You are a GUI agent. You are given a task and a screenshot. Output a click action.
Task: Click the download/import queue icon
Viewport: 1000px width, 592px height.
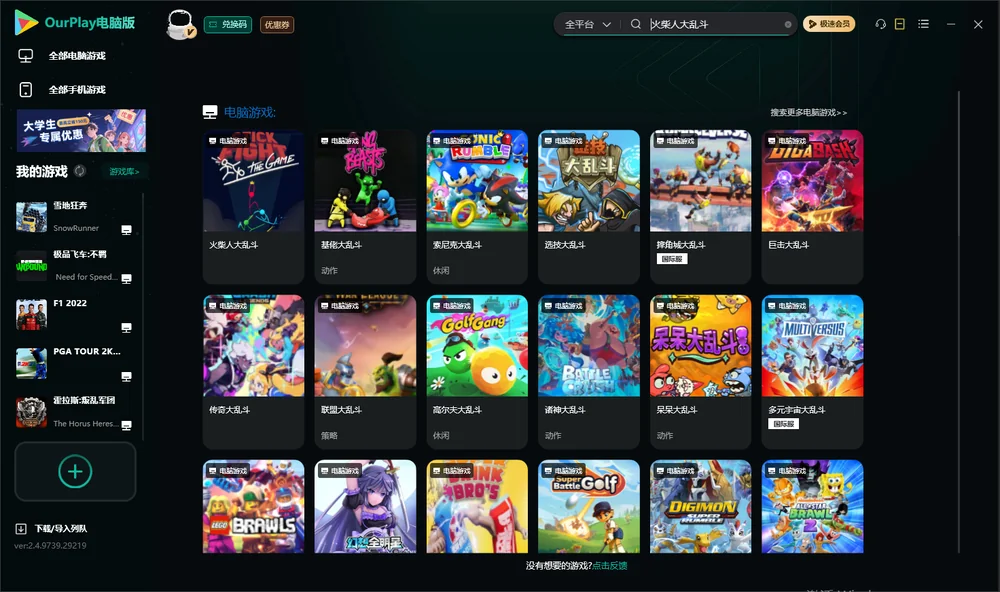pyautogui.click(x=21, y=528)
